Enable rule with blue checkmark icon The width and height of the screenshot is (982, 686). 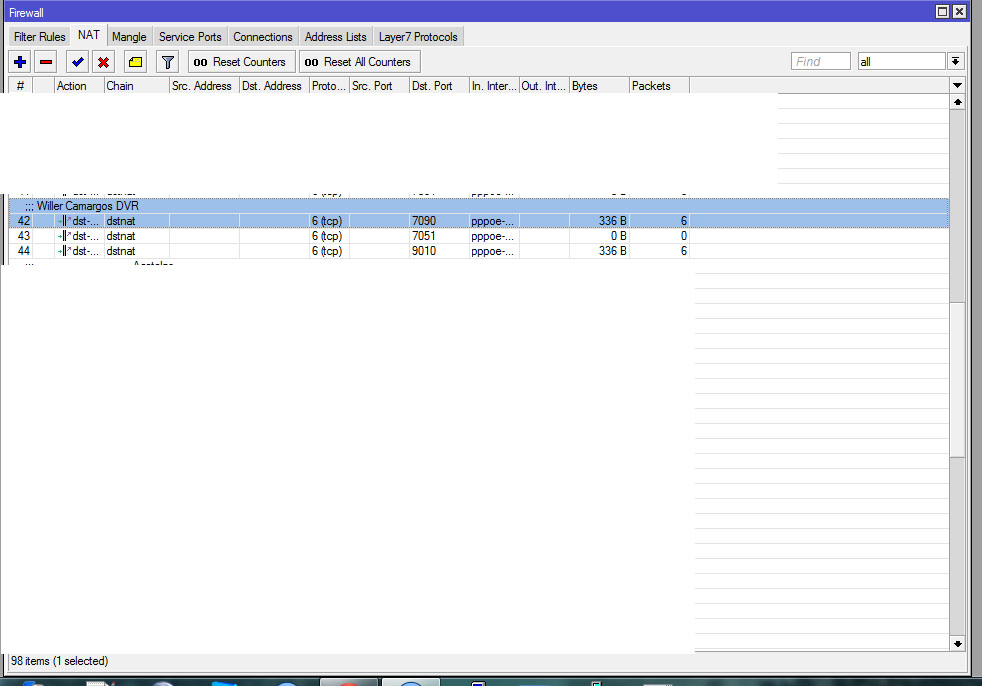tap(78, 62)
